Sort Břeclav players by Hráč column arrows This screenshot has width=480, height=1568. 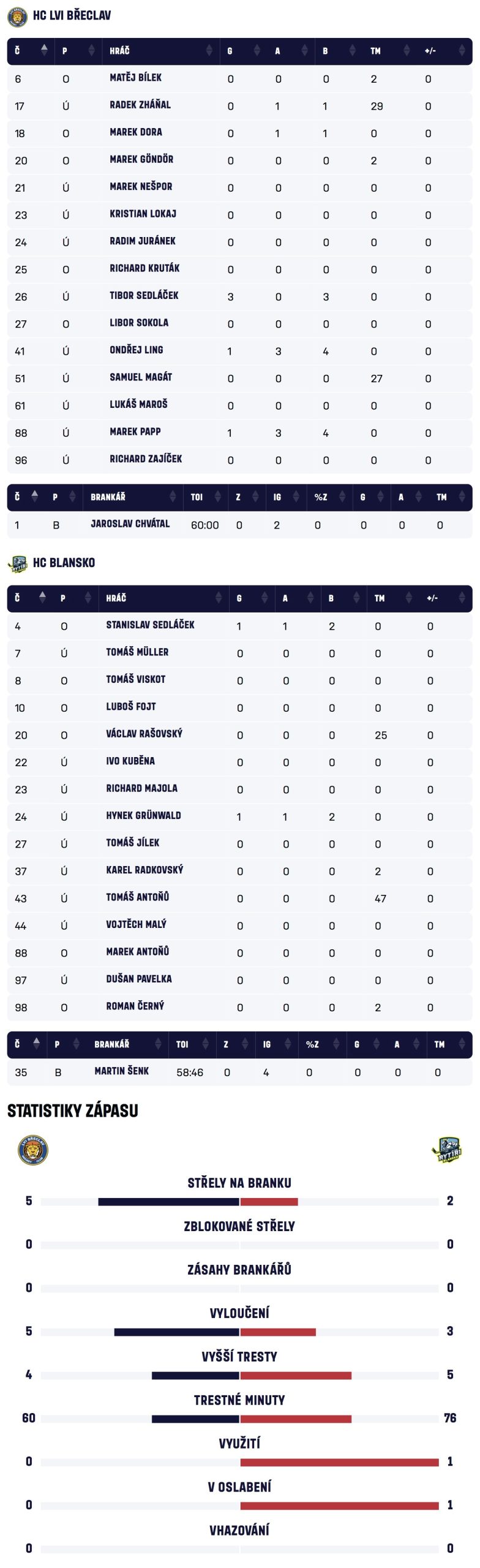click(209, 51)
